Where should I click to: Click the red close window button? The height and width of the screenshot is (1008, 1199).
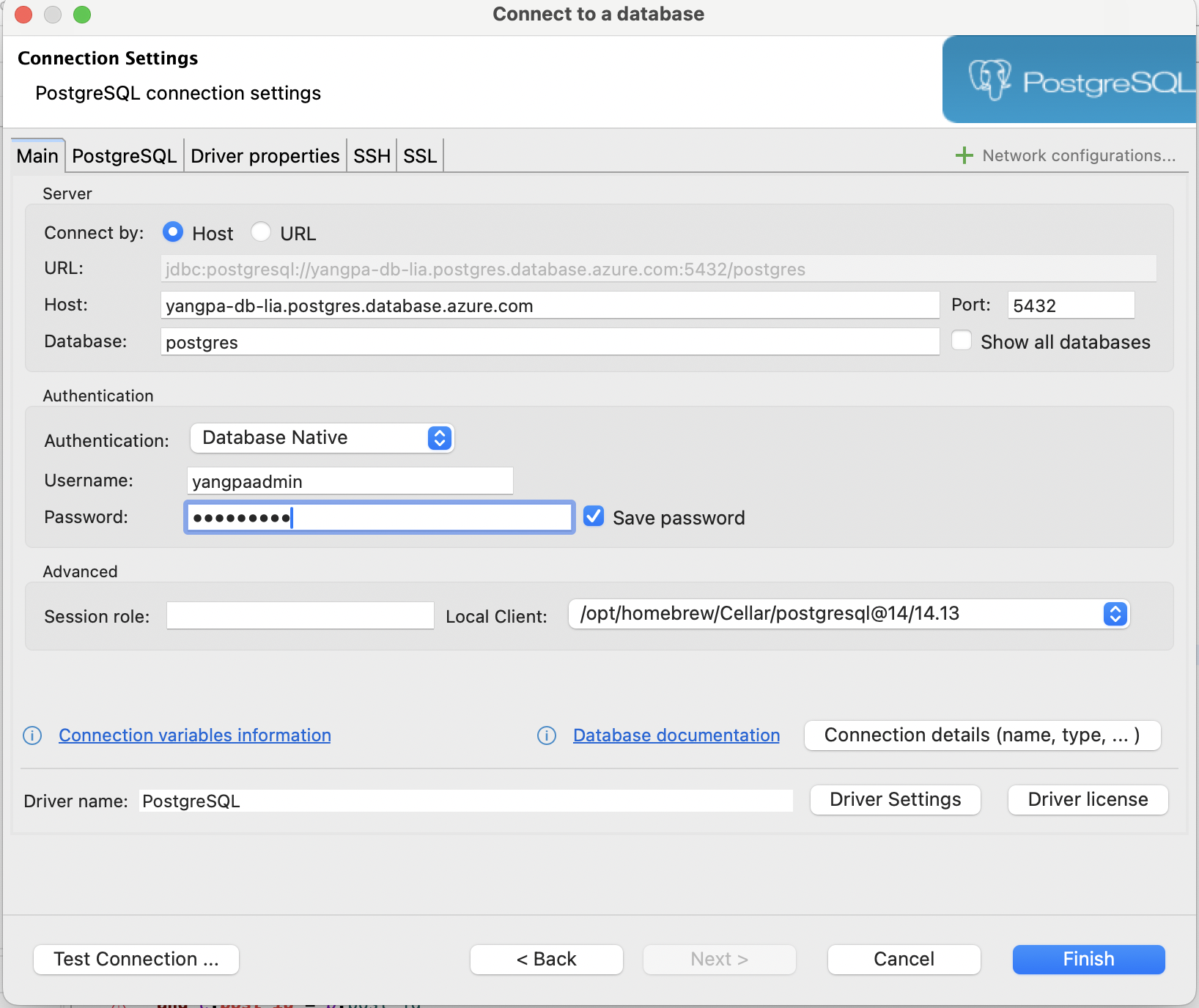click(x=23, y=14)
